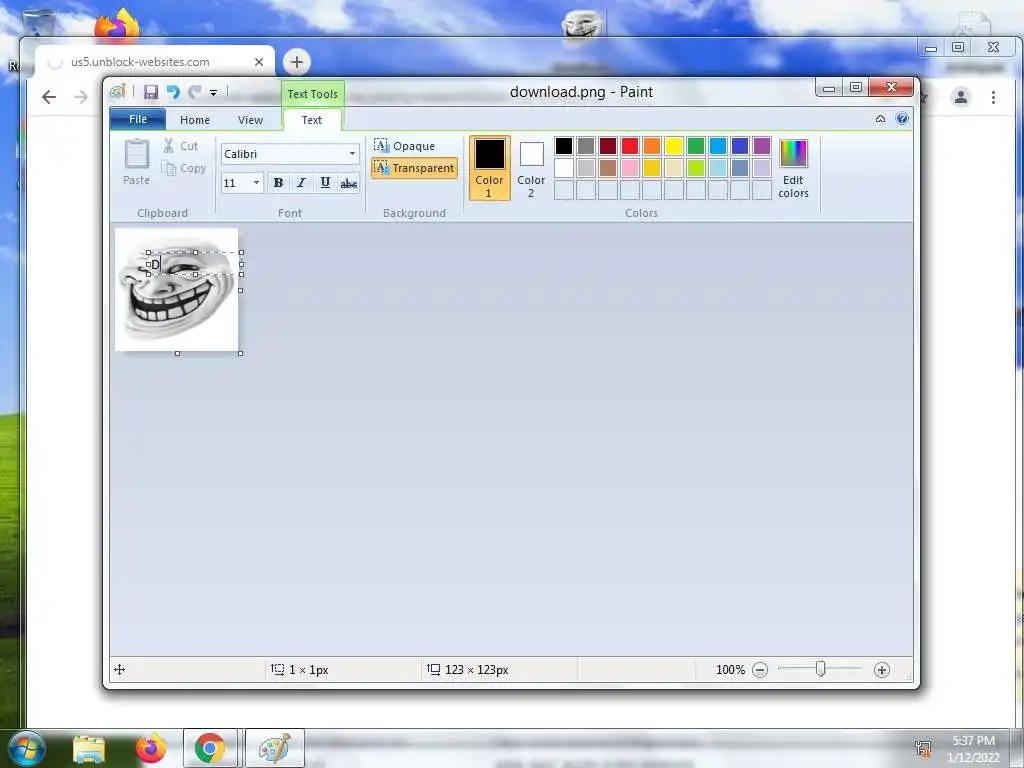The image size is (1024, 768).
Task: Click the Redo arrow in quick access toolbar
Action: (195, 92)
